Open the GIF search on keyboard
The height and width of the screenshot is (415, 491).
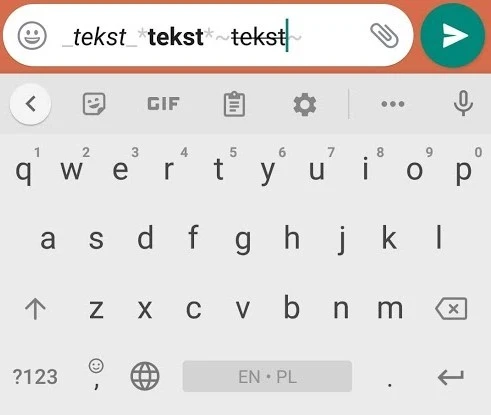click(163, 104)
